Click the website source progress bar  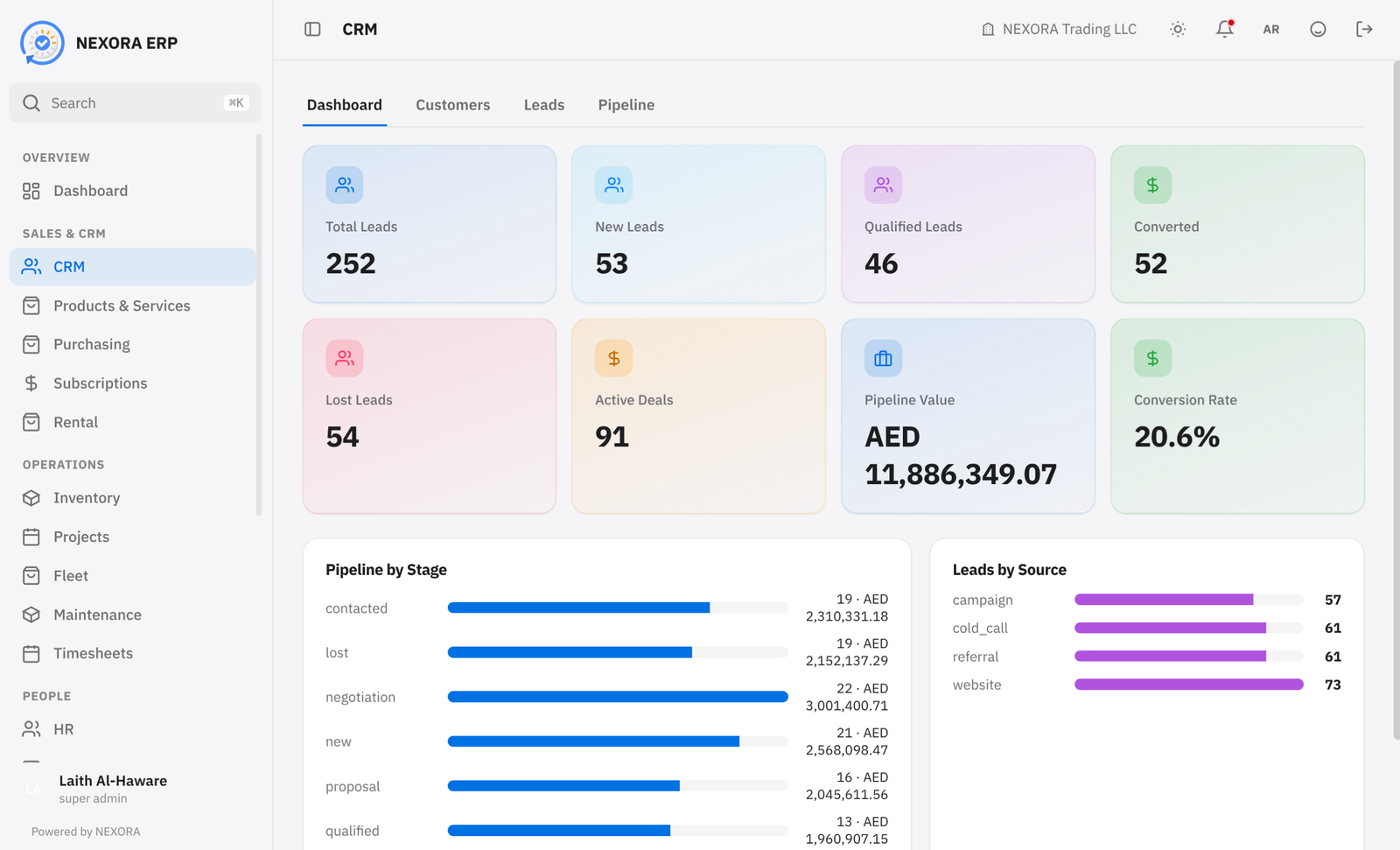click(1189, 685)
